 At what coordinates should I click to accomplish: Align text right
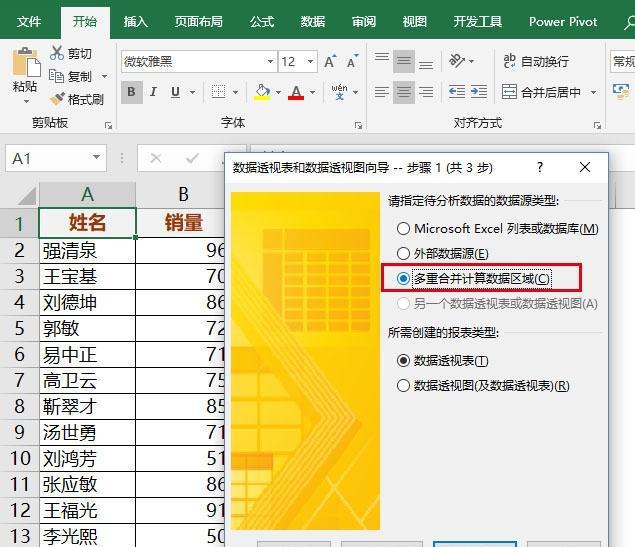[x=426, y=92]
